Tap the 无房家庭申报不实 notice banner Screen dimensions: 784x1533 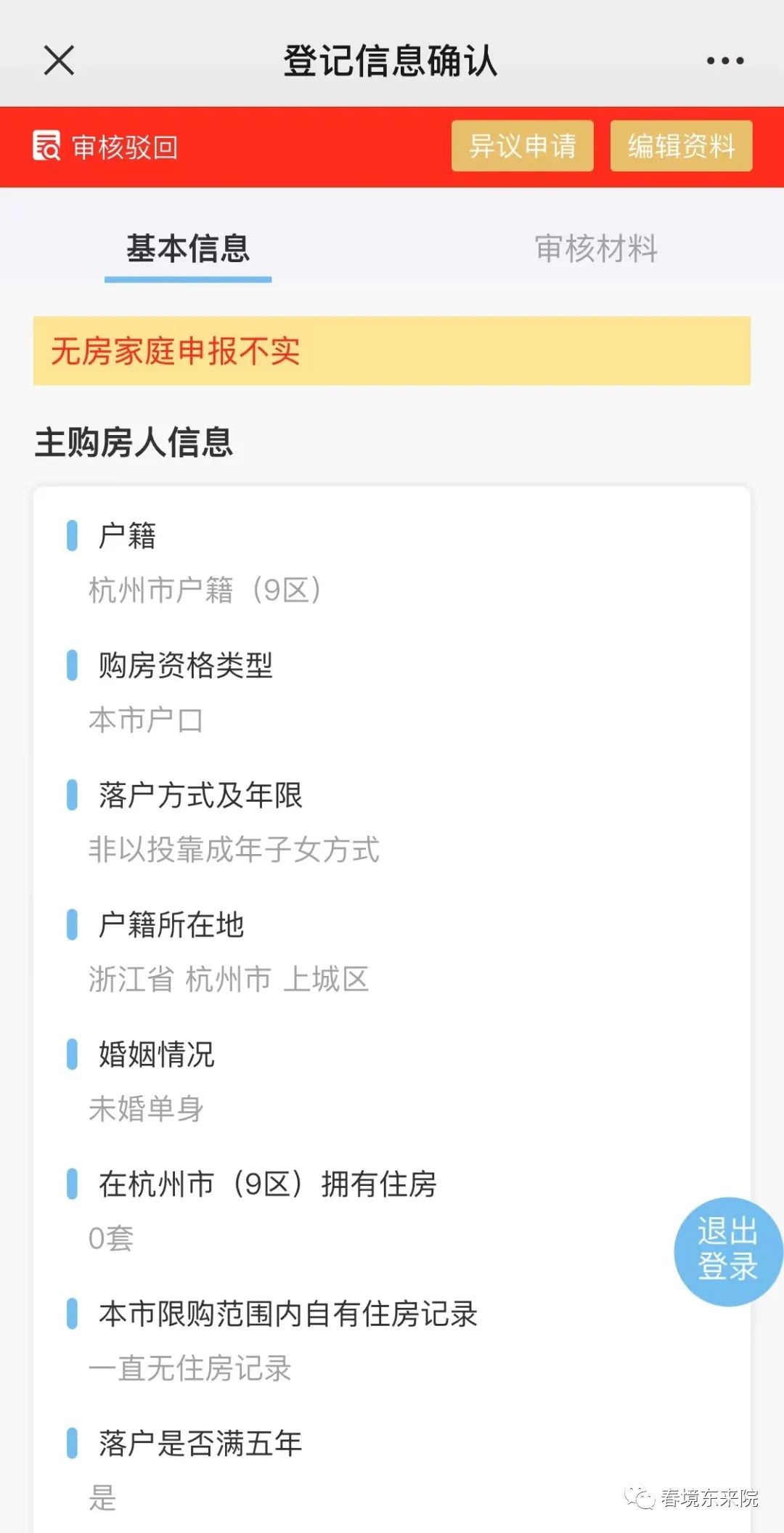tap(392, 351)
